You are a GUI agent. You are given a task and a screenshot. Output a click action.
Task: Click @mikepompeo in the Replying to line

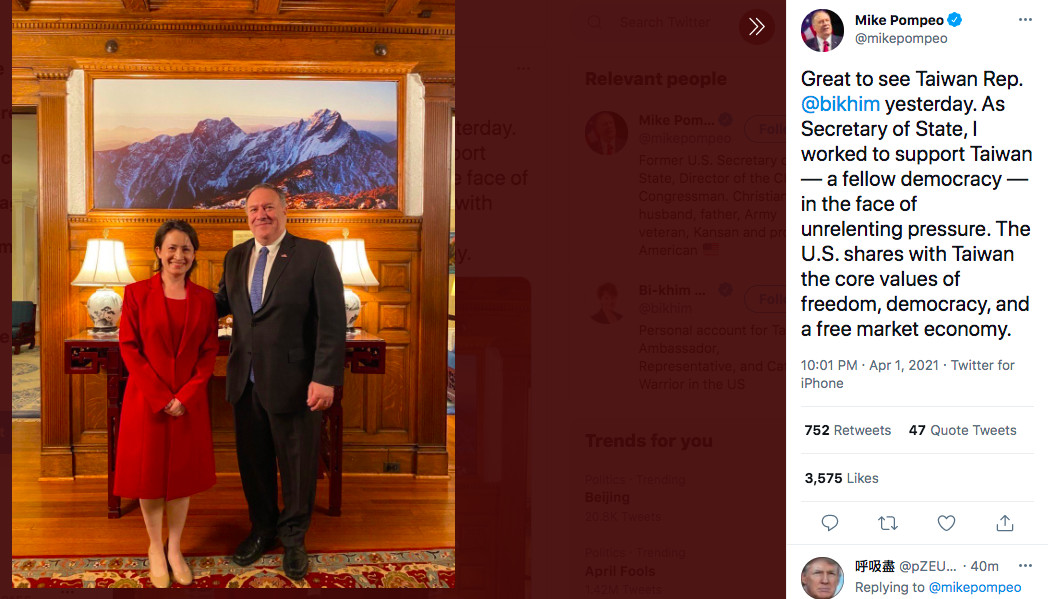[x=975, y=588]
